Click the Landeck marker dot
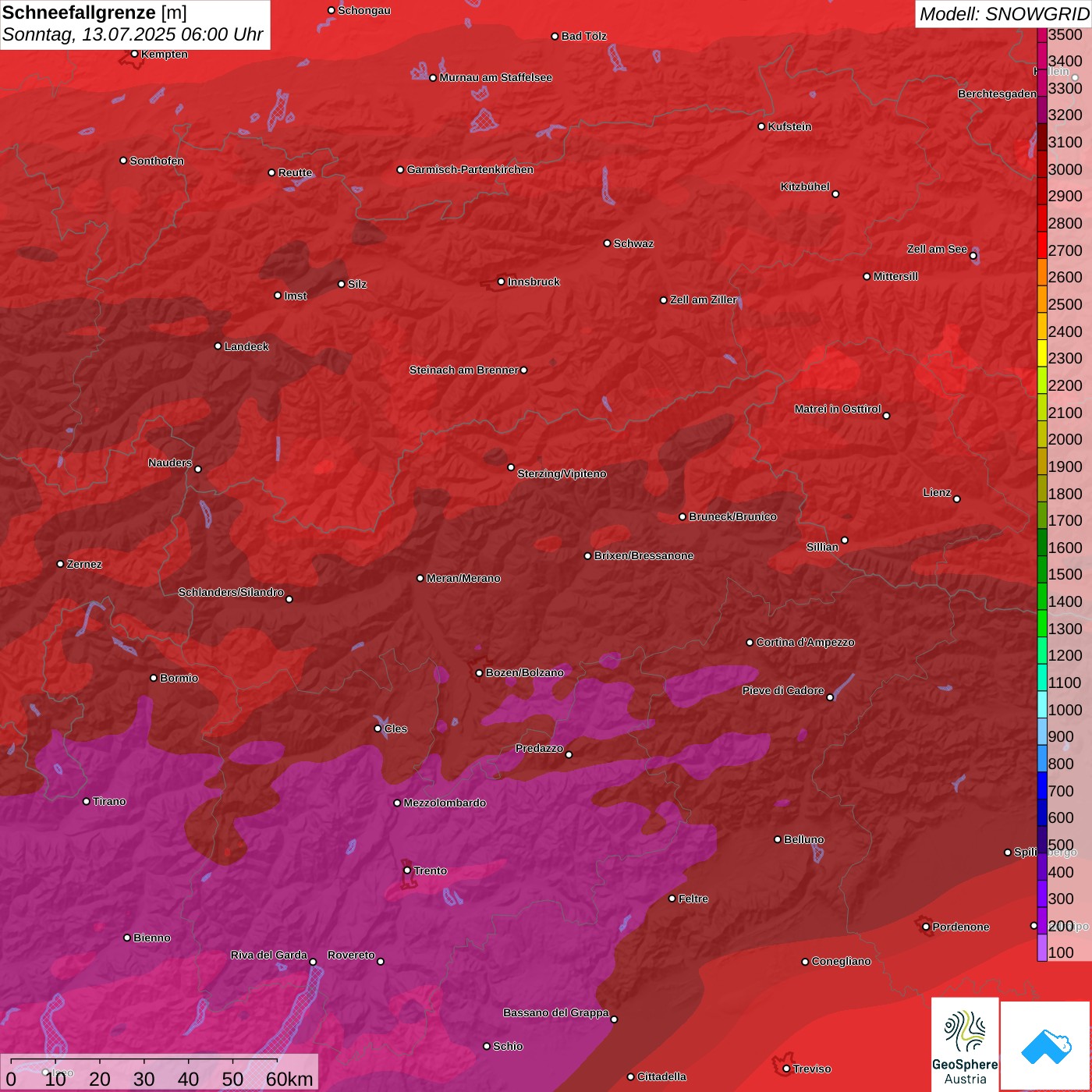This screenshot has width=1092, height=1092. click(x=218, y=346)
